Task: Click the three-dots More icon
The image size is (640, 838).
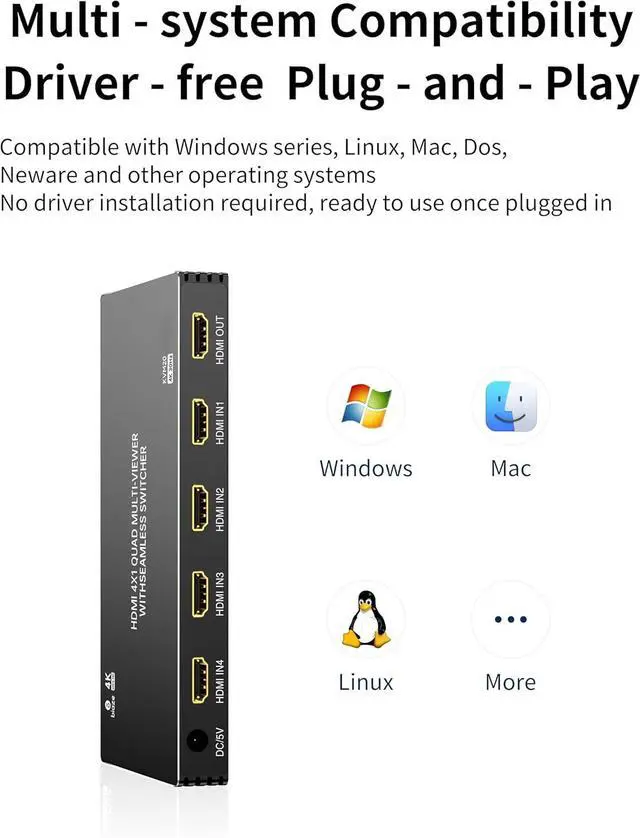Action: (511, 619)
